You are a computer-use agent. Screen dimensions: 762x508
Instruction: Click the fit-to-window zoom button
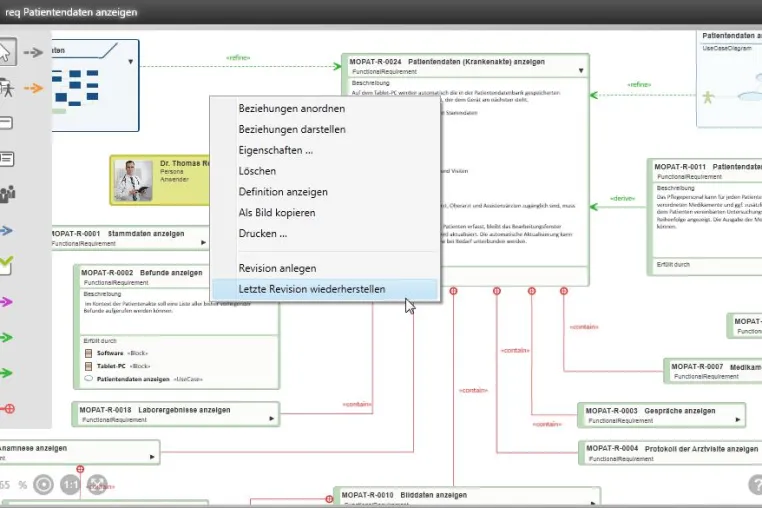pos(97,485)
